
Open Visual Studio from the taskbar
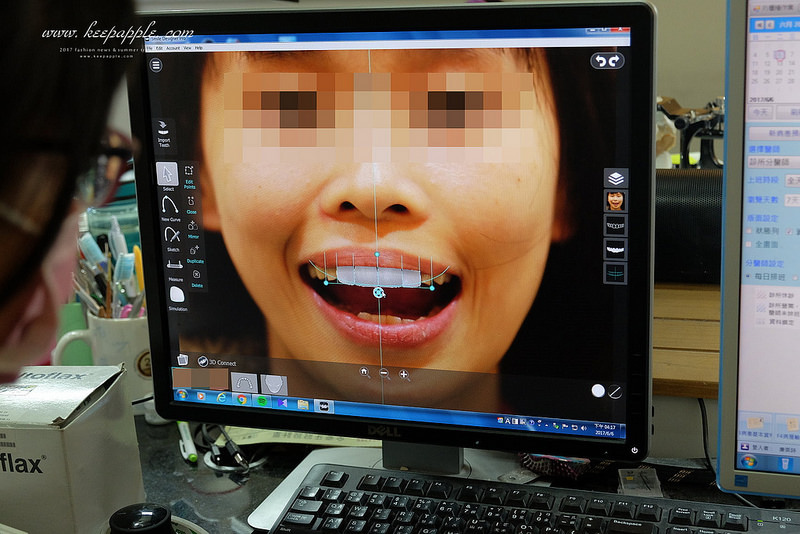[x=282, y=403]
